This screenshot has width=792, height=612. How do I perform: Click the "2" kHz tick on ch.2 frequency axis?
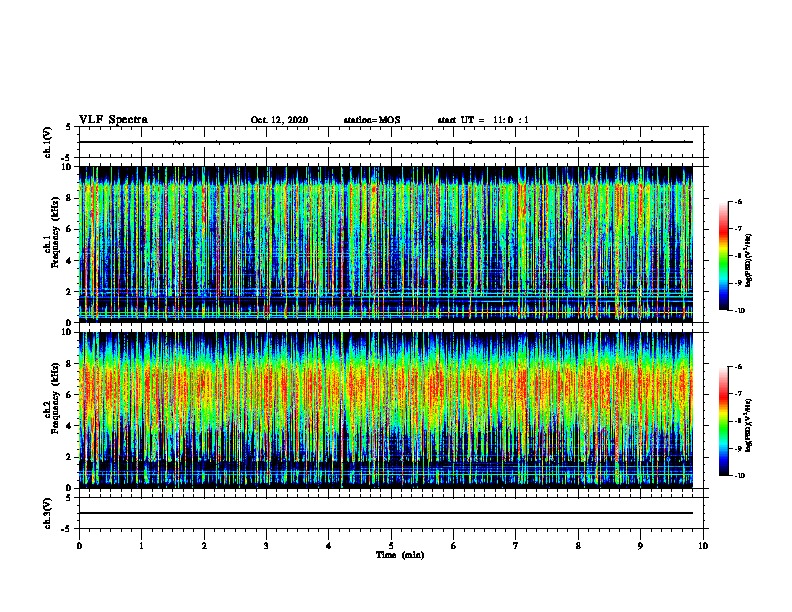(69, 457)
